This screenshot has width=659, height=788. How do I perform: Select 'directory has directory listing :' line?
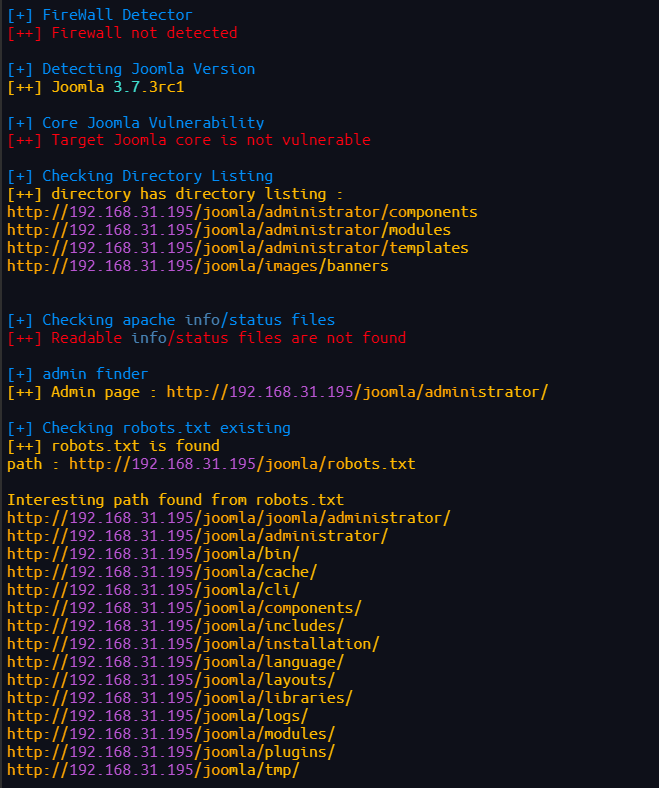click(175, 194)
